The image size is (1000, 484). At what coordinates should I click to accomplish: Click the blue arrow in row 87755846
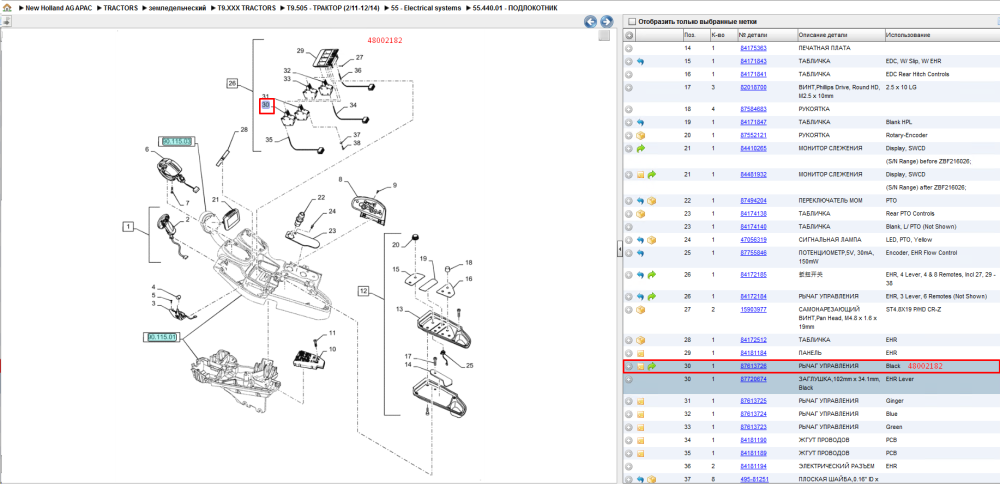tap(640, 253)
